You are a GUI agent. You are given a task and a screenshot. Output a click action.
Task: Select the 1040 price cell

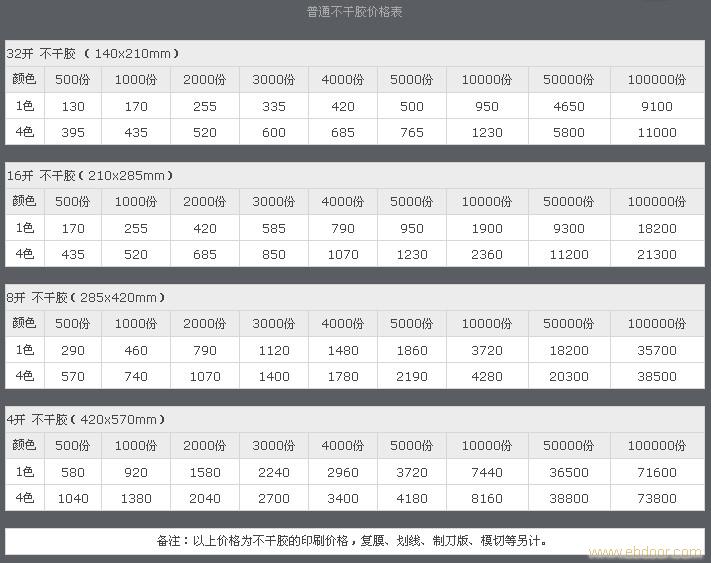[x=73, y=498]
